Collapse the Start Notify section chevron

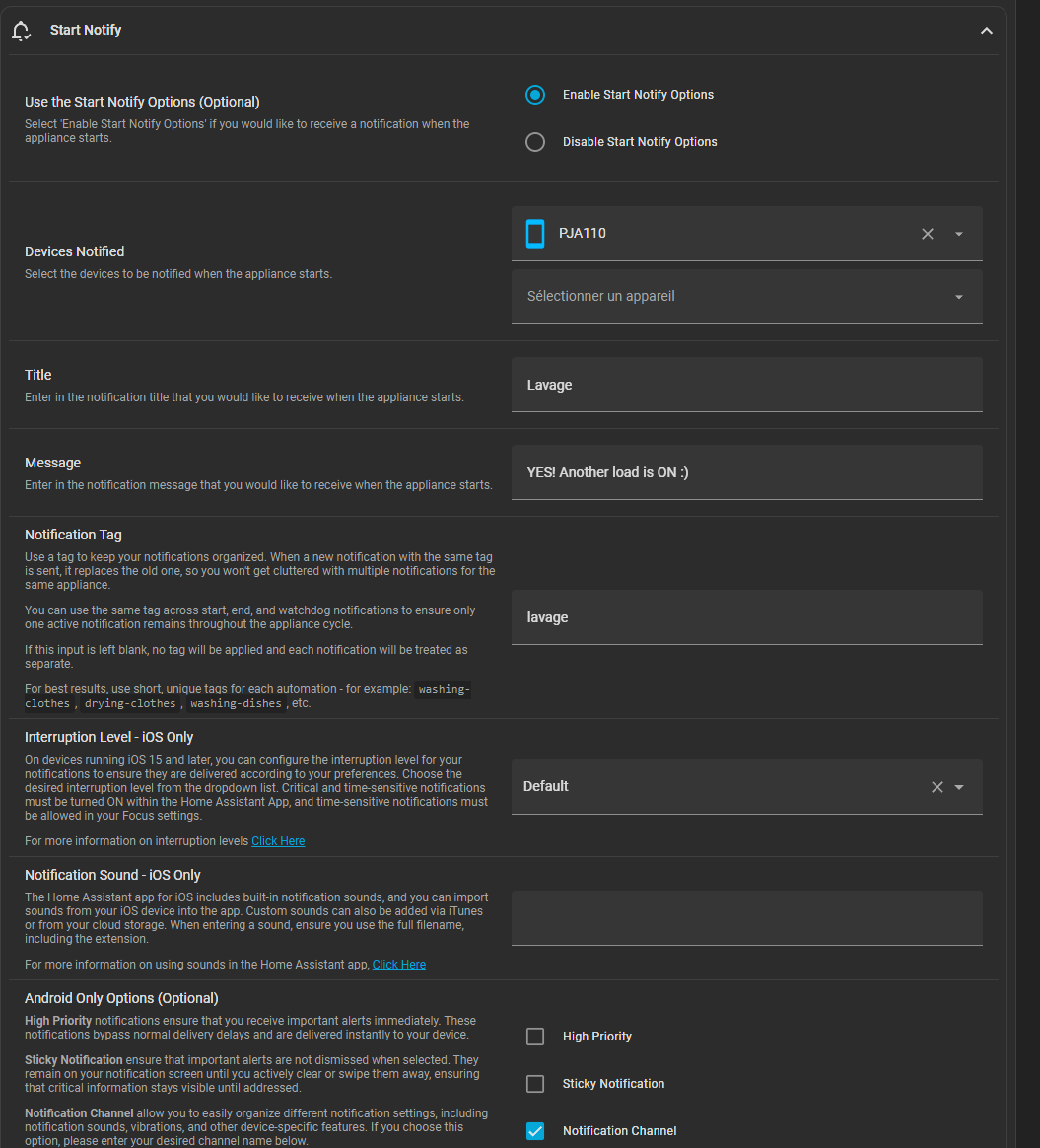tap(986, 31)
